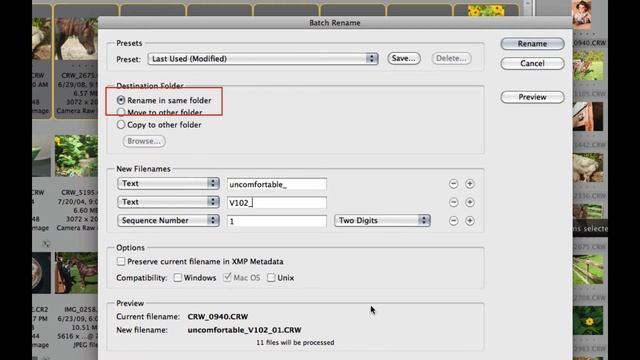Screen dimensions: 640x360
Task: Click the Mac OS compatibility checkbox
Action: tap(227, 278)
